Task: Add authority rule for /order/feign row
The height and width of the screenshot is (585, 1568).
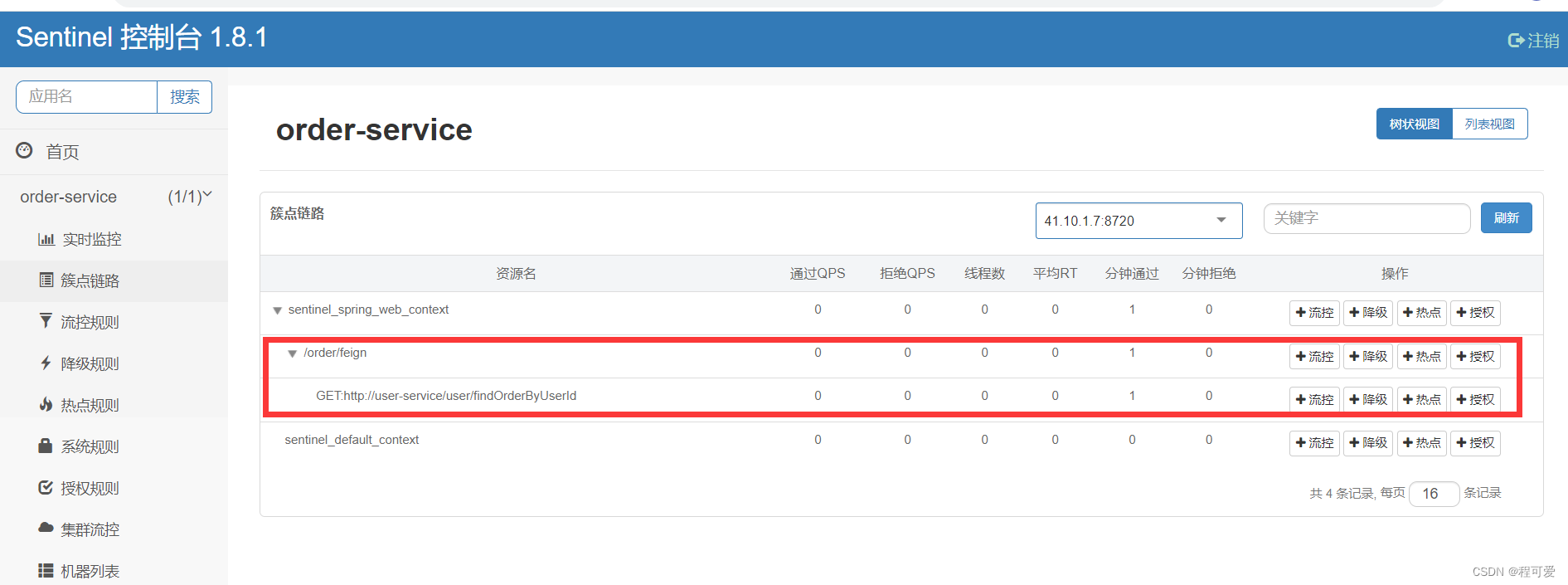Action: 1475,357
